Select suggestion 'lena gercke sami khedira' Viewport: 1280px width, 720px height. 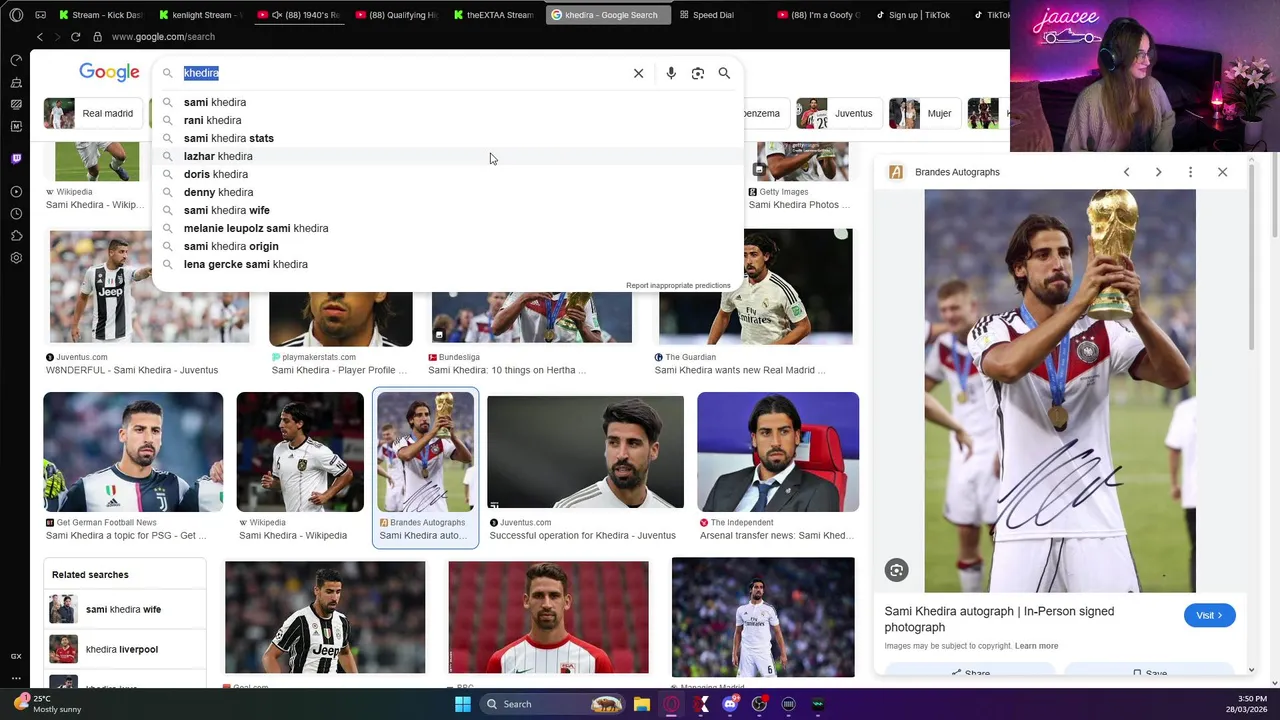tap(448, 264)
